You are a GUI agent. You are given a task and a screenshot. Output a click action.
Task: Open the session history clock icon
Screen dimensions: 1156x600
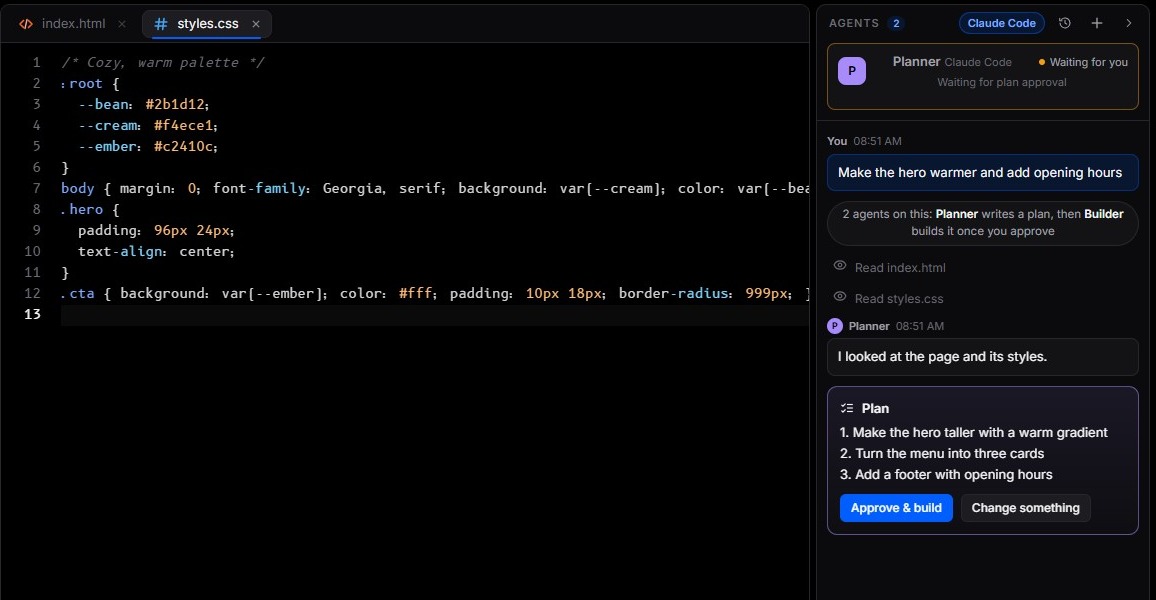pos(1065,23)
